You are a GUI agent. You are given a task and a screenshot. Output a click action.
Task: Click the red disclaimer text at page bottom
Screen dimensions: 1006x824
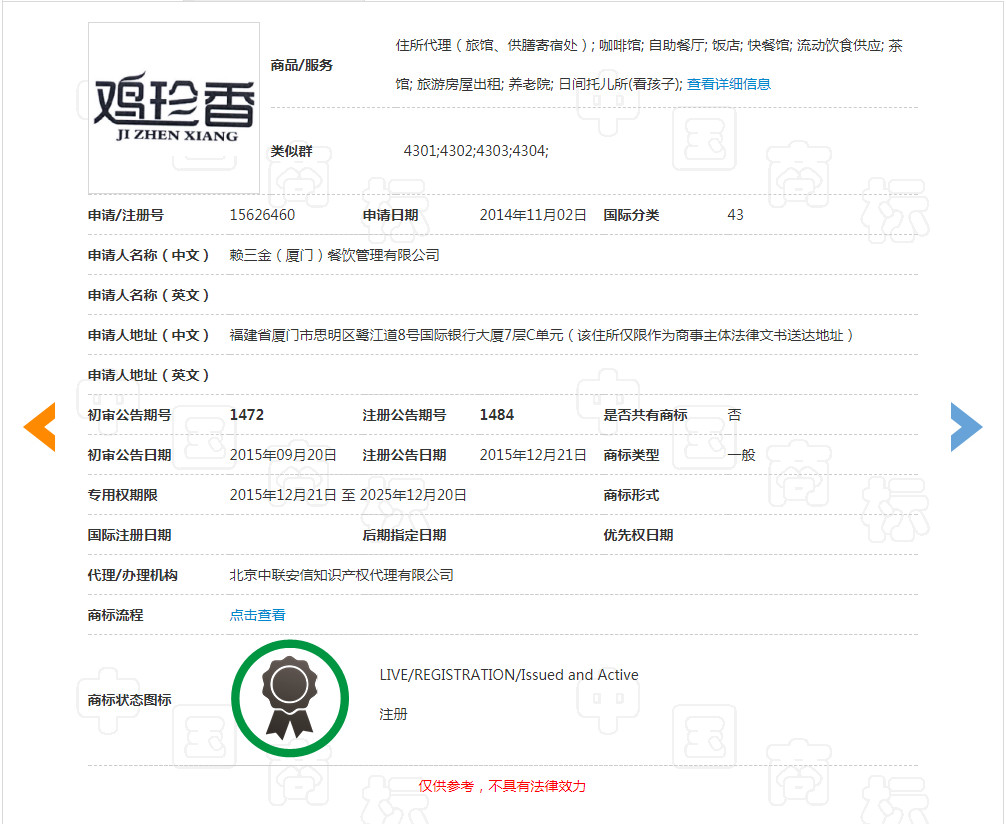(x=502, y=785)
